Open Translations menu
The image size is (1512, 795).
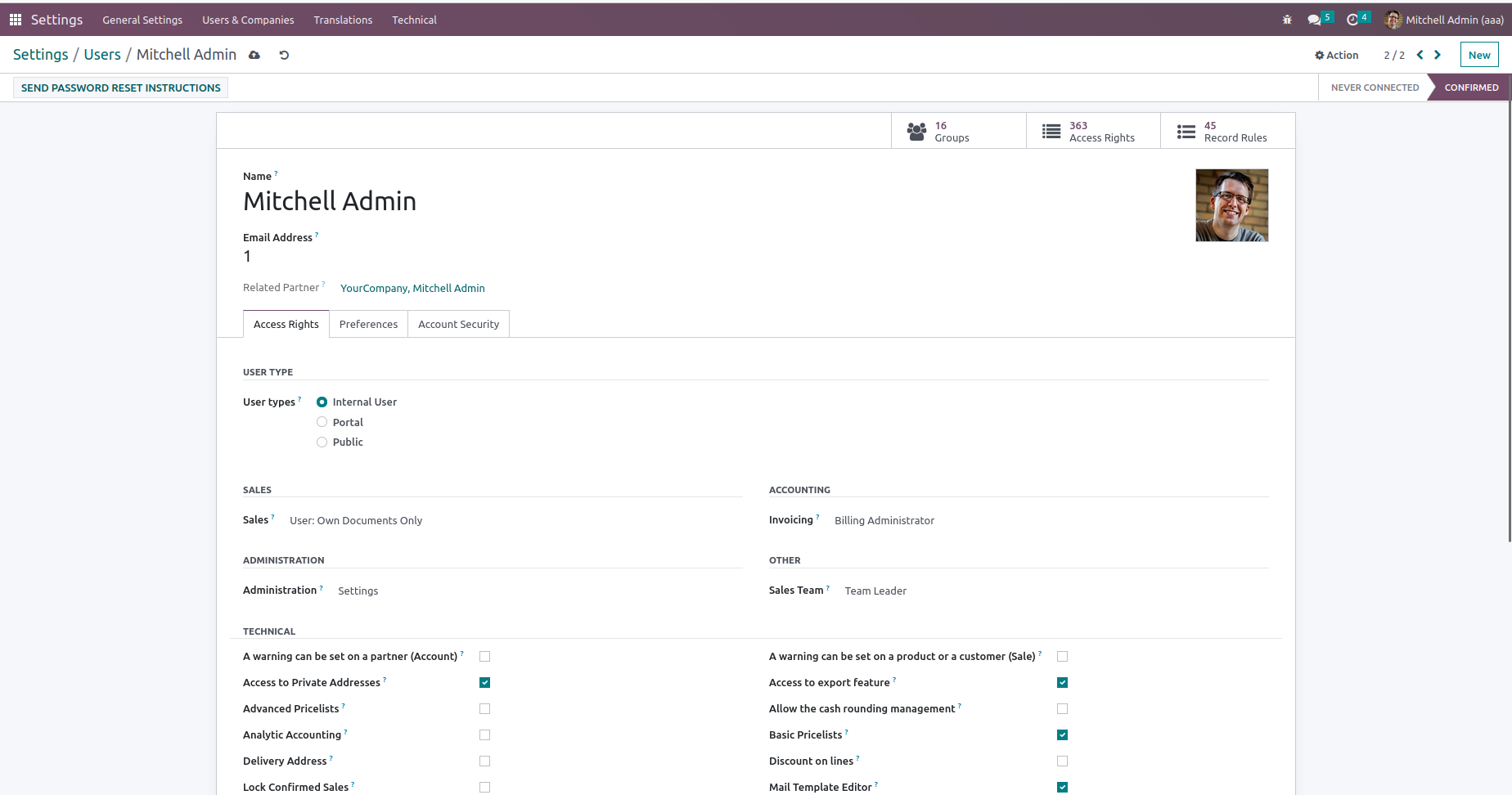[343, 20]
